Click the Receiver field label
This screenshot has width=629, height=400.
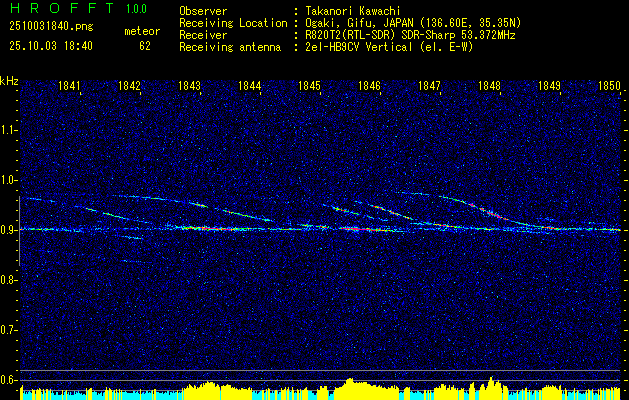point(203,35)
